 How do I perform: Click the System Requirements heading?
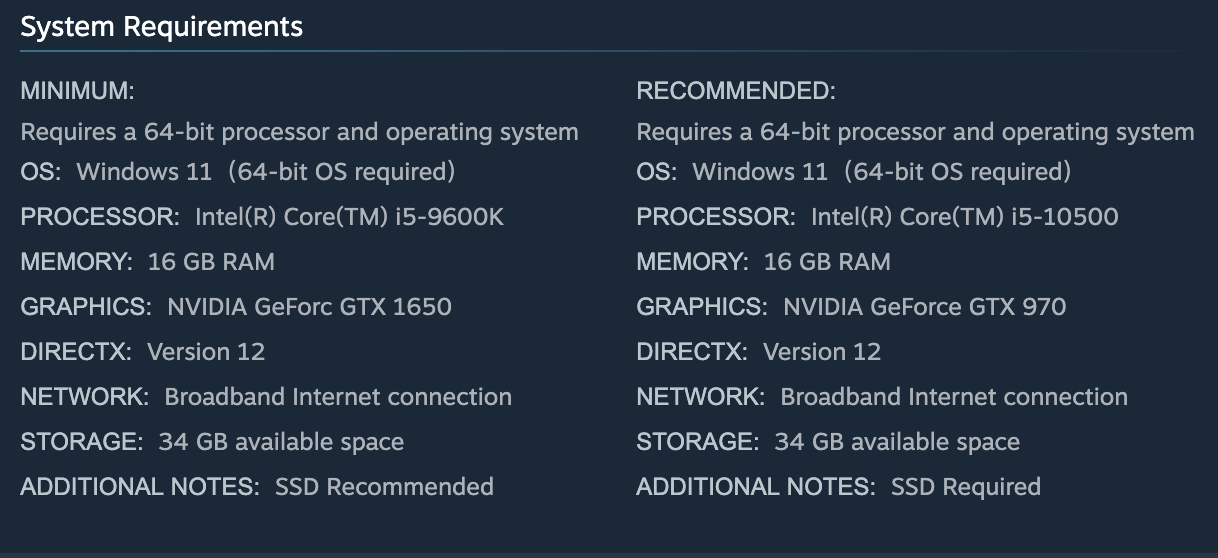point(161,27)
